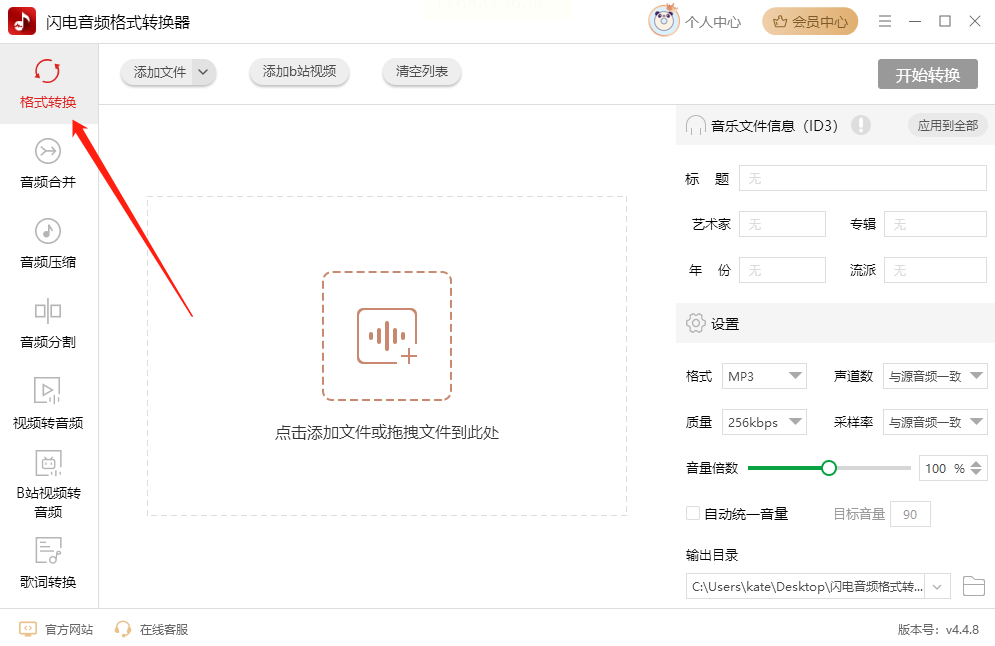This screenshot has width=995, height=646.
Task: Open the 音频合并 audio merge tool
Action: (x=48, y=164)
